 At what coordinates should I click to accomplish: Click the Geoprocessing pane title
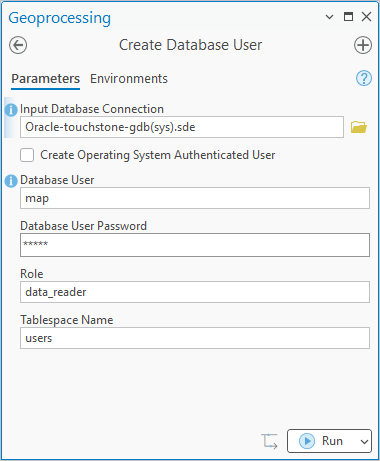pos(60,18)
